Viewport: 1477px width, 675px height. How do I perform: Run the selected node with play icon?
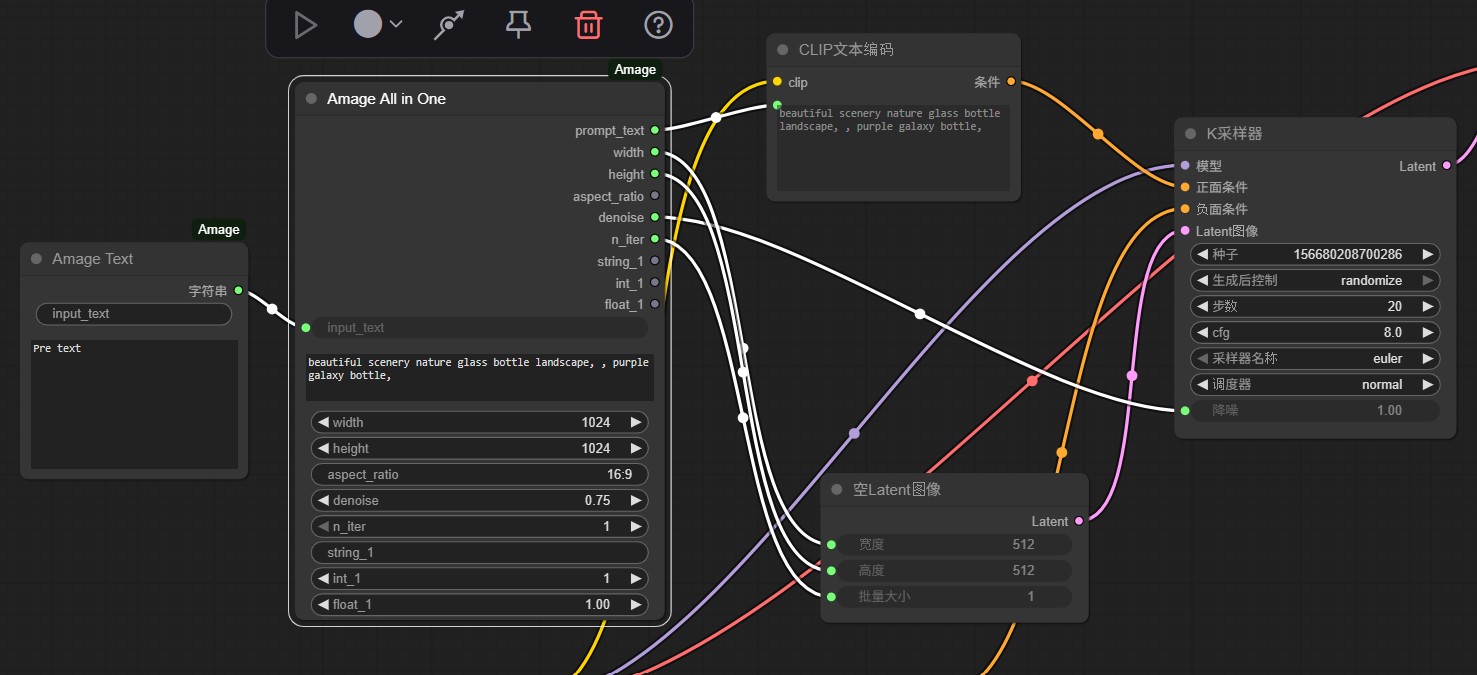click(x=306, y=25)
